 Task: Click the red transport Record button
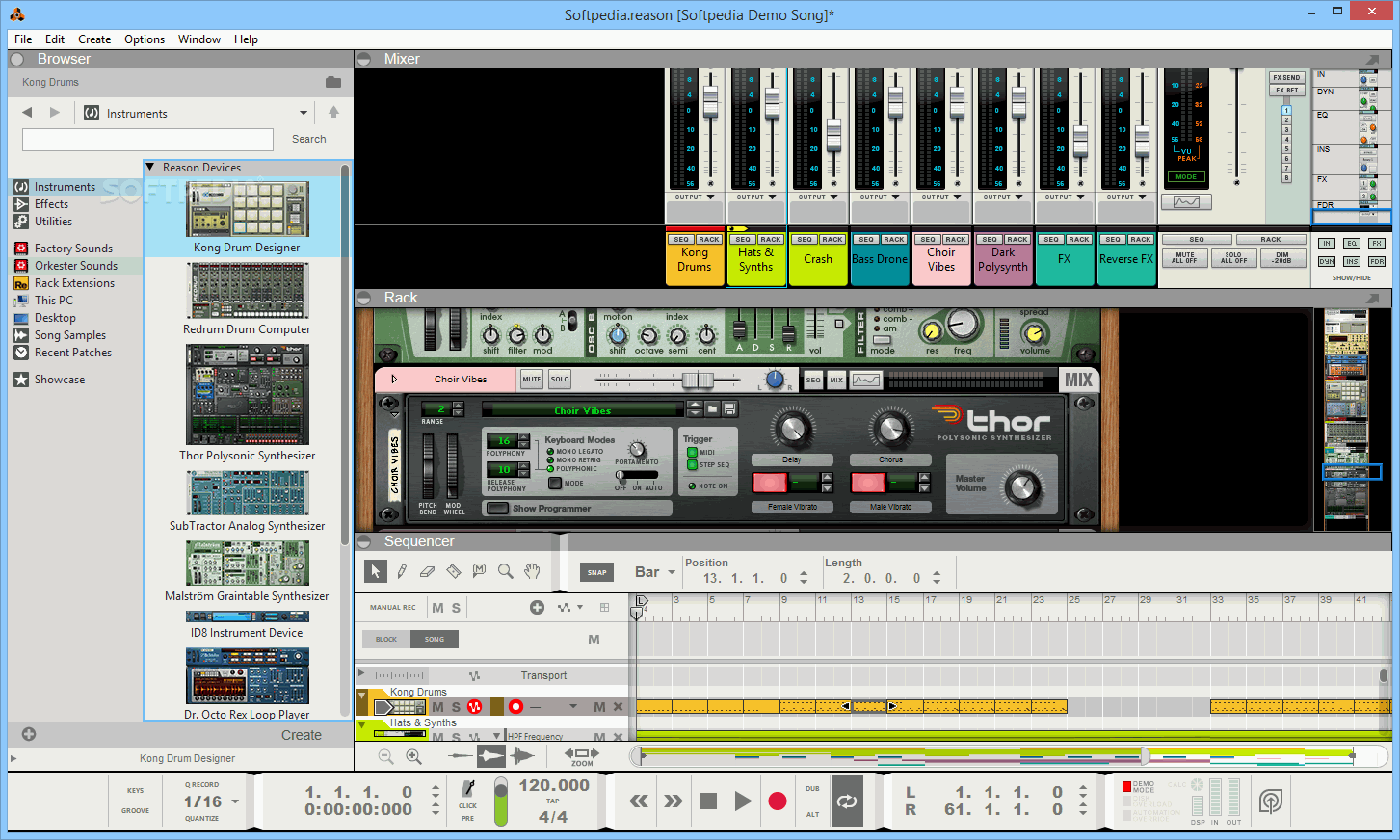click(x=778, y=801)
